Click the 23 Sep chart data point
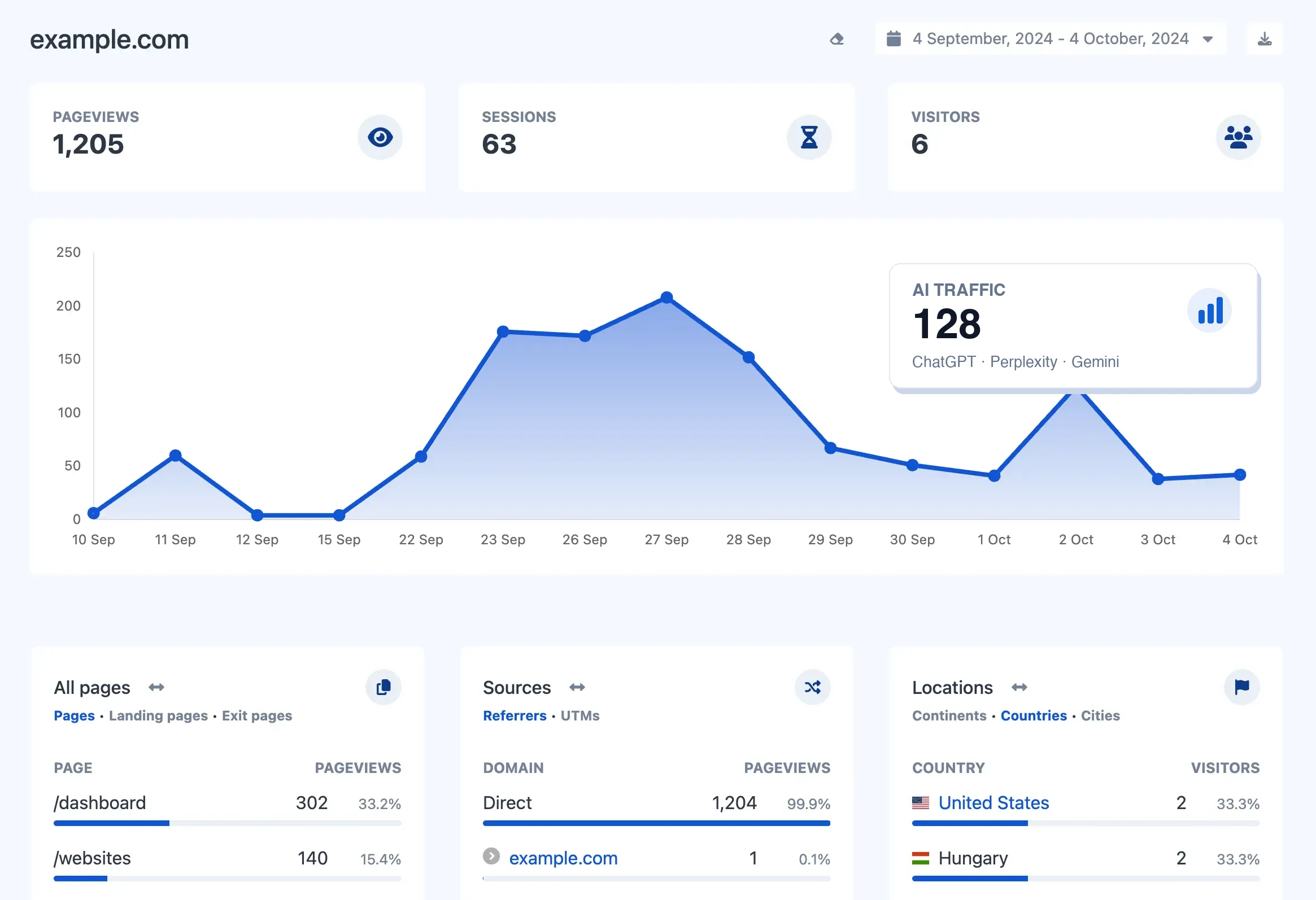Viewport: 1316px width, 900px height. 503,331
